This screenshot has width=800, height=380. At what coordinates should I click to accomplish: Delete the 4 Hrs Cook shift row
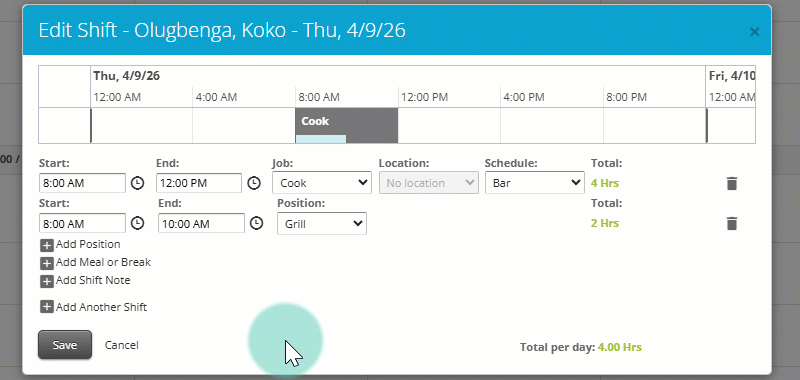click(x=732, y=183)
